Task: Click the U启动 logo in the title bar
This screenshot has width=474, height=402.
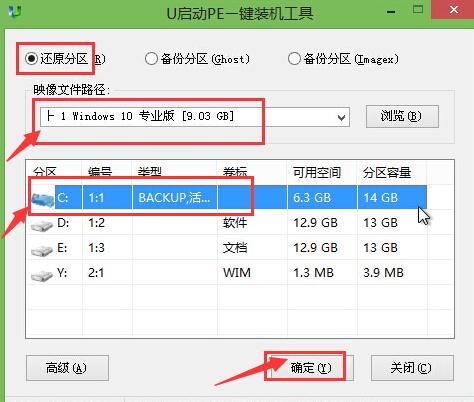Action: (x=15, y=11)
